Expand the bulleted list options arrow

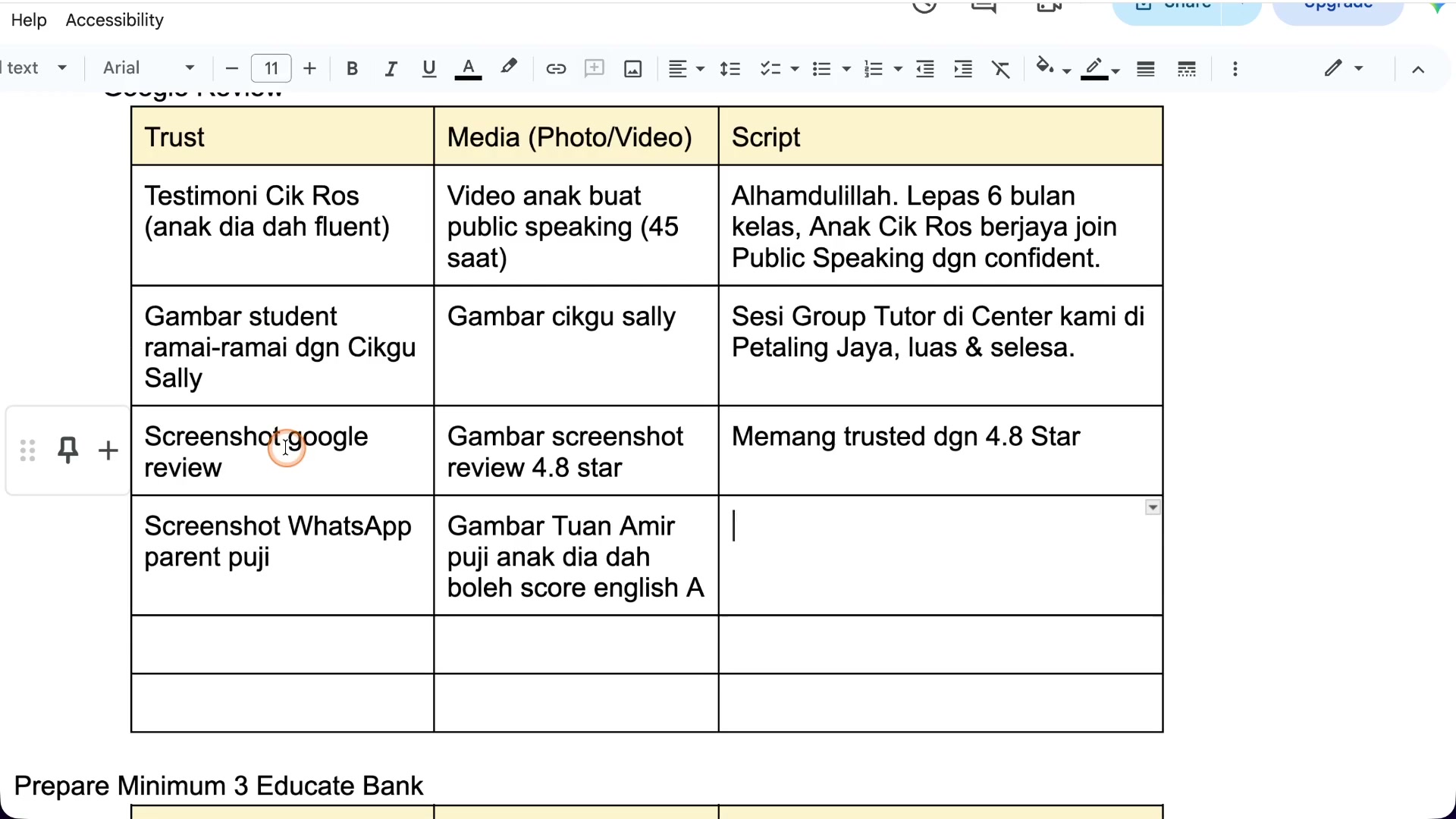click(x=846, y=69)
